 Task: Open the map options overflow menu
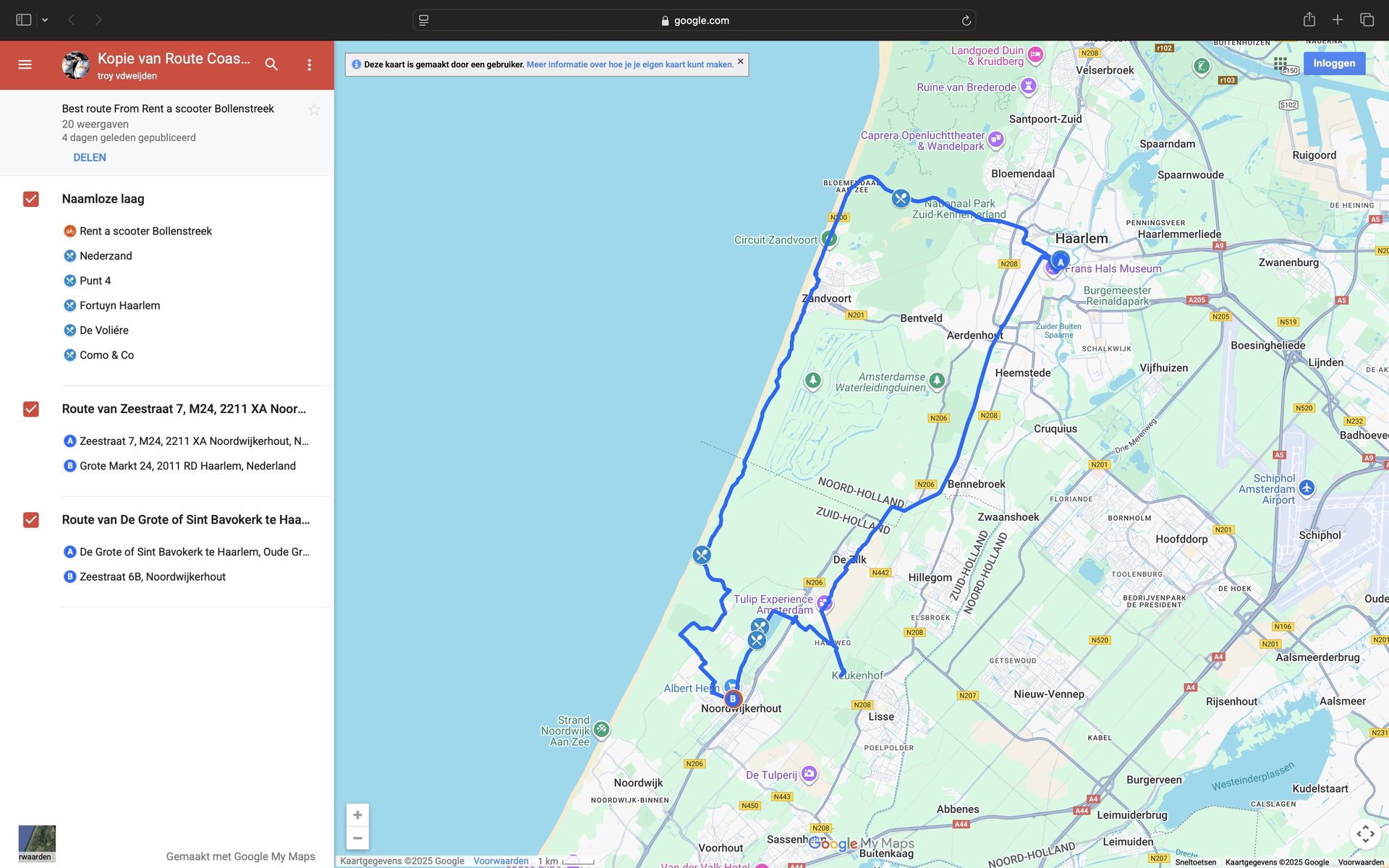[309, 64]
